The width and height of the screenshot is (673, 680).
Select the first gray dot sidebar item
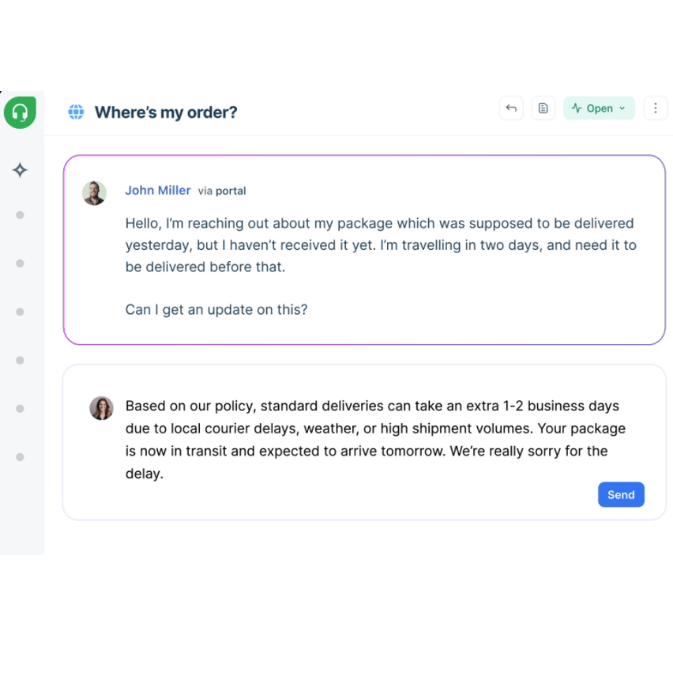20,215
